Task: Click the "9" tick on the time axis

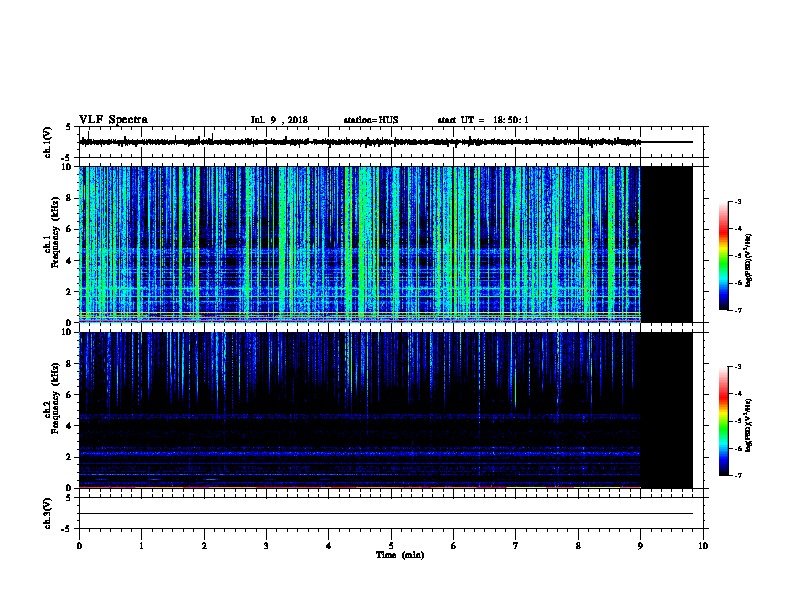Action: click(640, 545)
